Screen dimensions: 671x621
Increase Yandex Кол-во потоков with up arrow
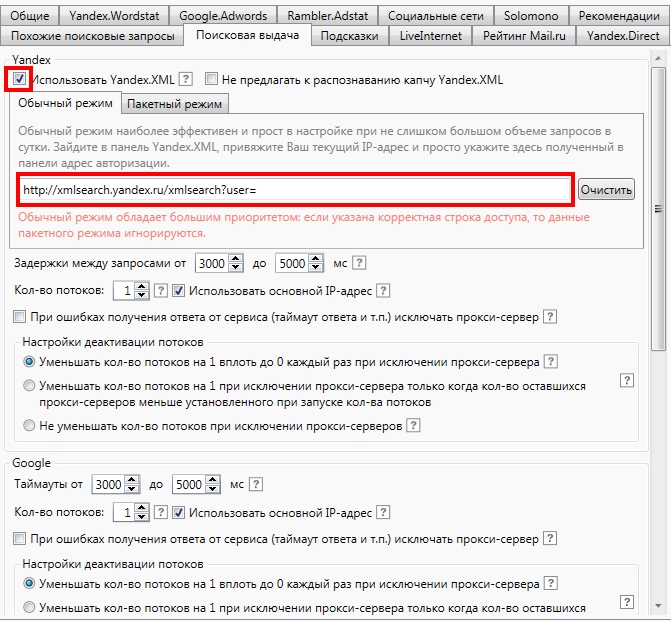pyautogui.click(x=142, y=286)
